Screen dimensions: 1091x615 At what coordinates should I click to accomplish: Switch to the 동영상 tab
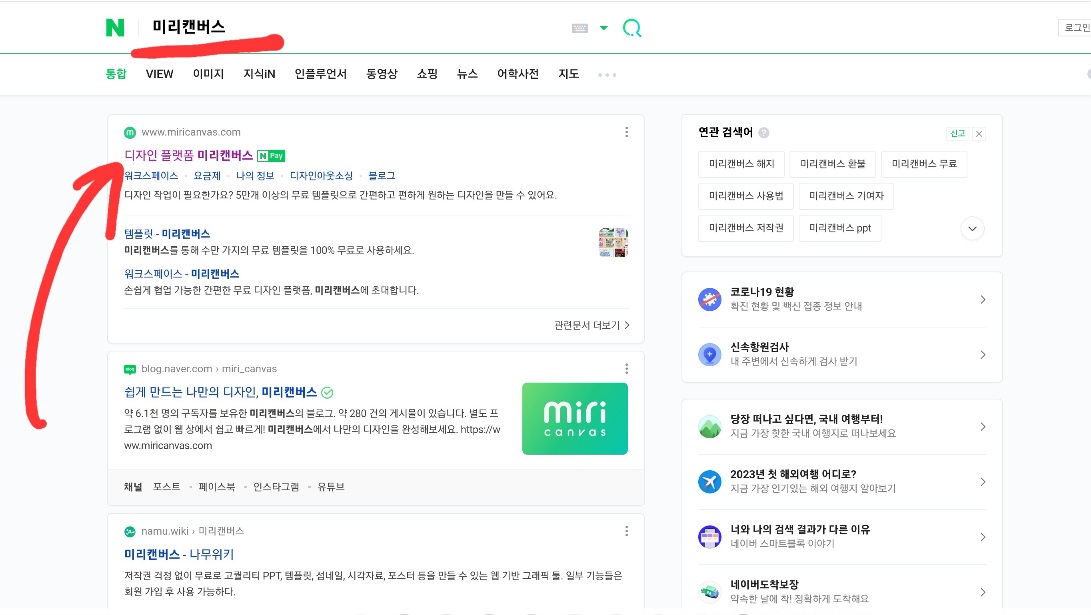click(381, 74)
